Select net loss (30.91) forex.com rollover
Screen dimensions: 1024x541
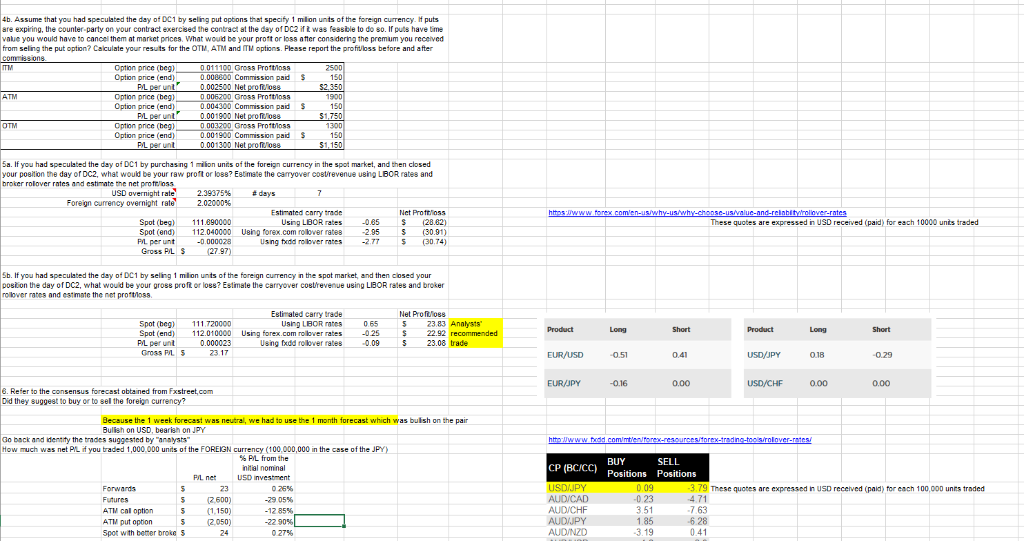pos(424,232)
